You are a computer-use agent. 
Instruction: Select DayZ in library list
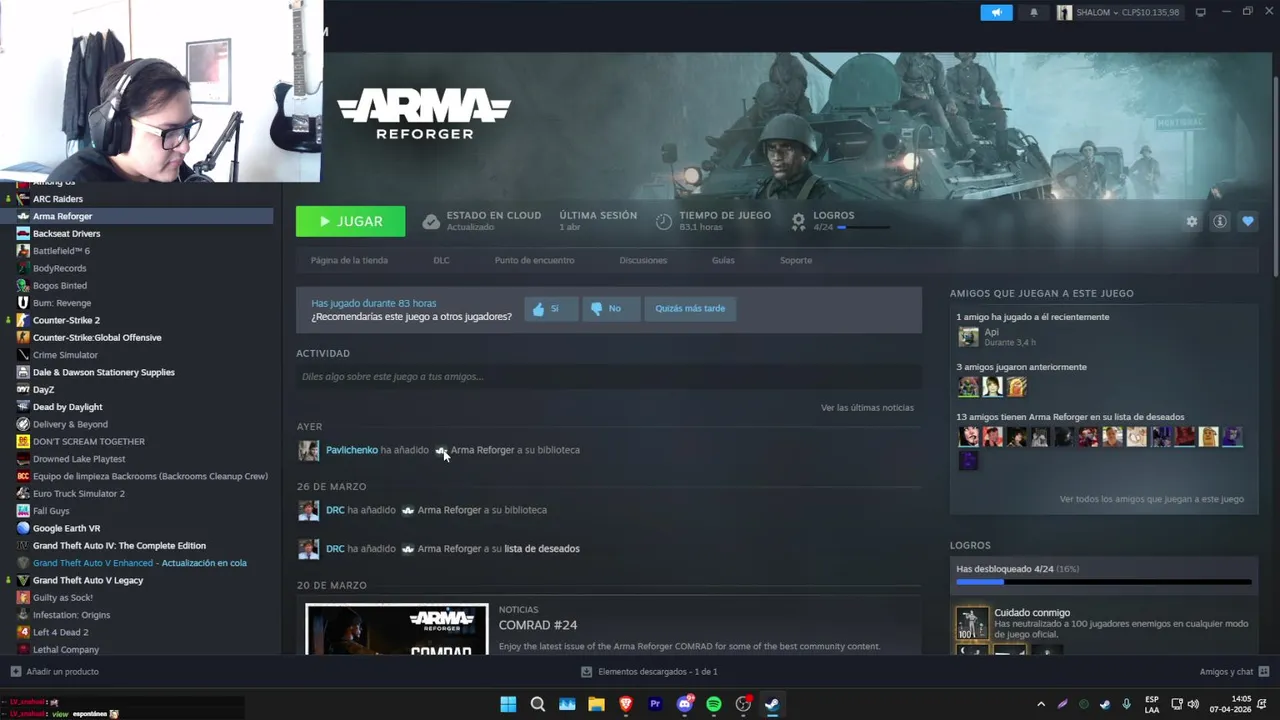[43, 390]
